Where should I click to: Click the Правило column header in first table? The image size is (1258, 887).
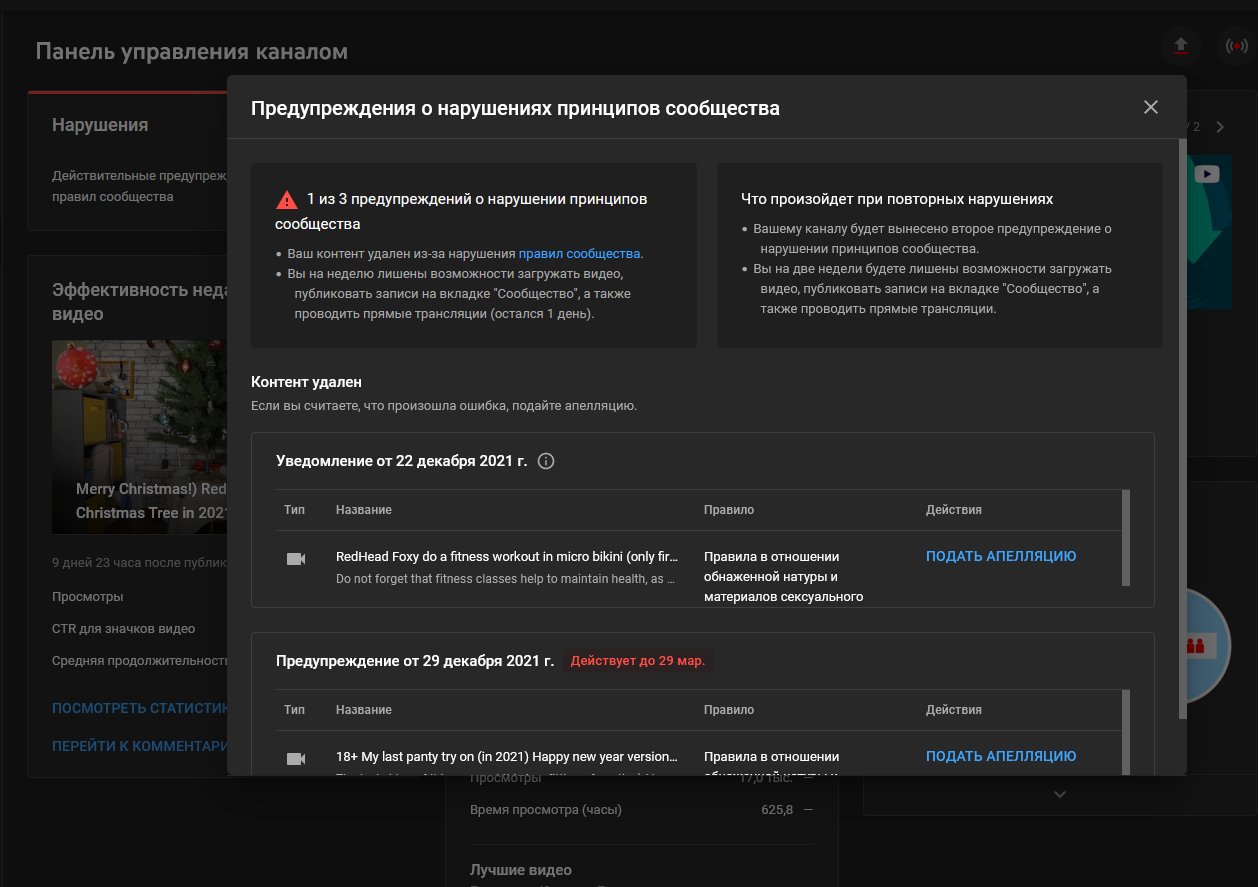729,510
